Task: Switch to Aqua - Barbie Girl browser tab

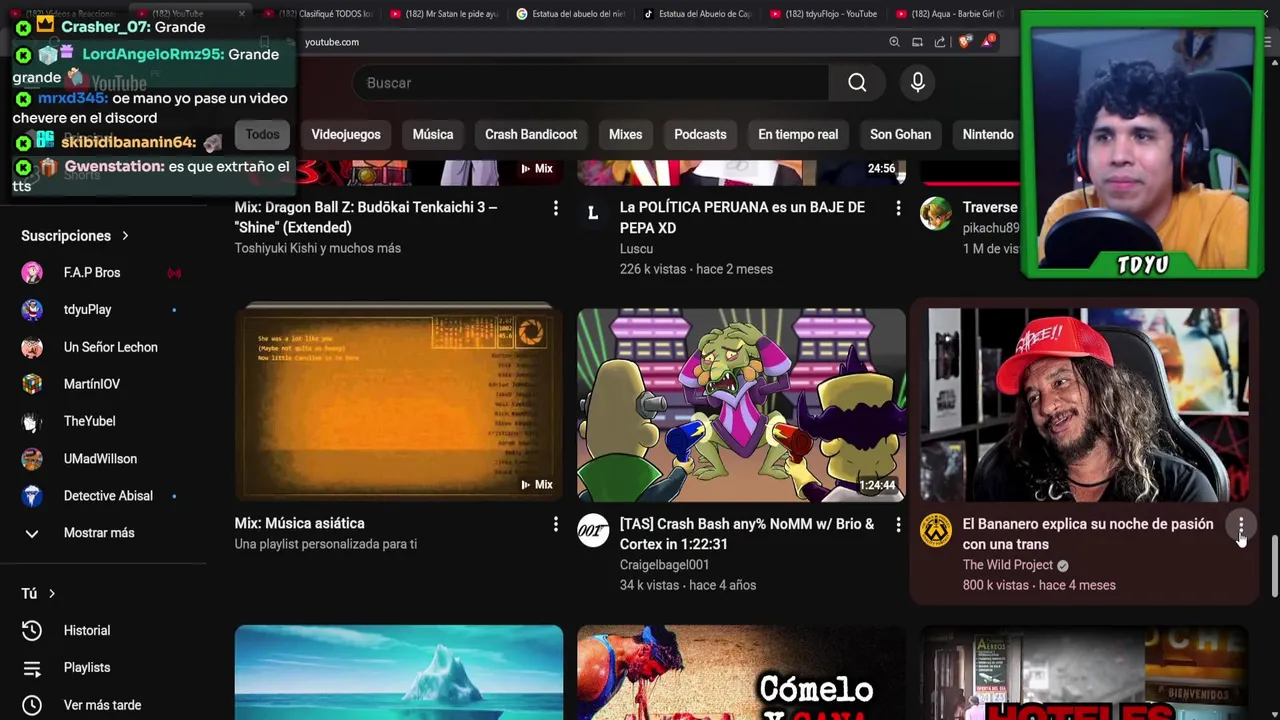Action: [x=950, y=14]
